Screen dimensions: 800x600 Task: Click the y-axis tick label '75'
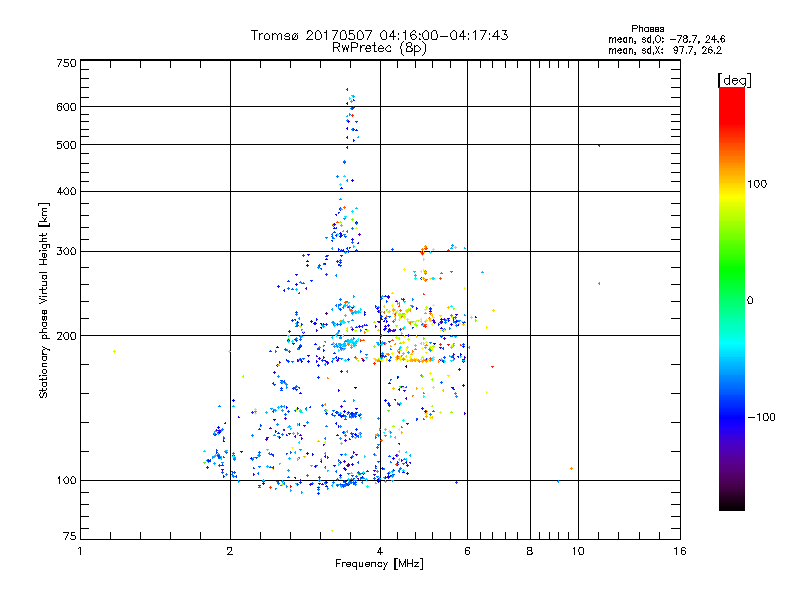tap(70, 536)
